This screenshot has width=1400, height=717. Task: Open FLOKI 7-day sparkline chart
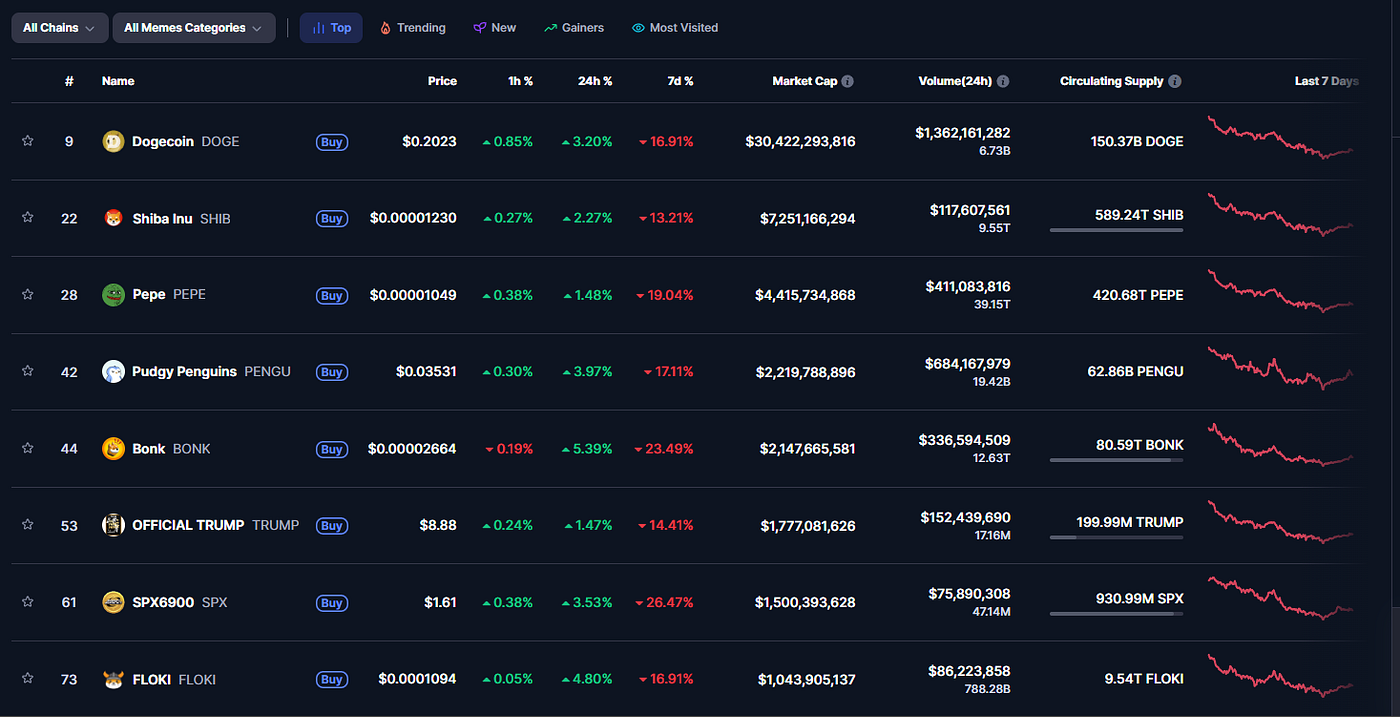click(1282, 675)
